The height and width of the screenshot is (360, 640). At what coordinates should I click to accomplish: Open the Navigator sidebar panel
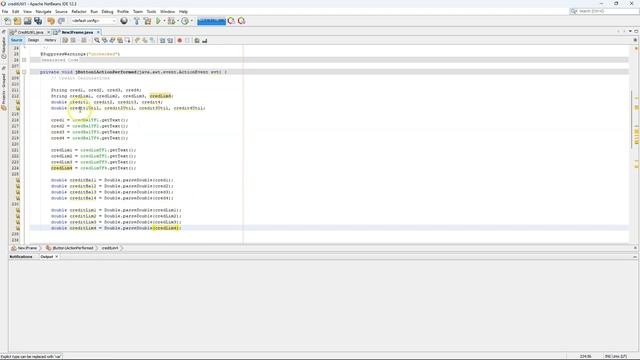(4, 47)
